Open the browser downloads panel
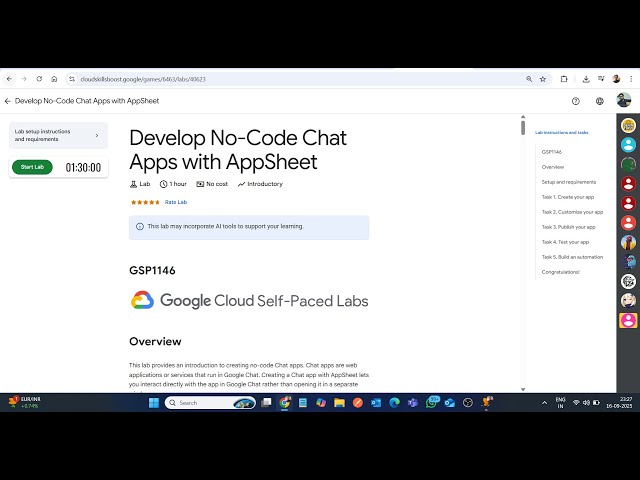640x480 pixels. (586, 79)
